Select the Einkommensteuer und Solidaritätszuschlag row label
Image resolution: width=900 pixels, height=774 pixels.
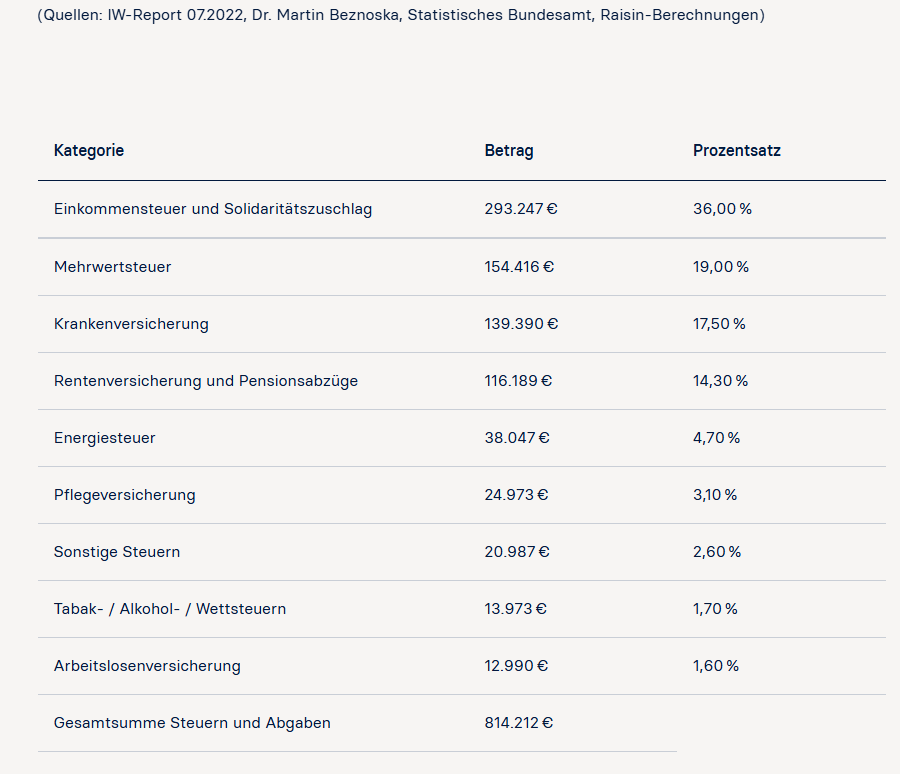click(213, 209)
